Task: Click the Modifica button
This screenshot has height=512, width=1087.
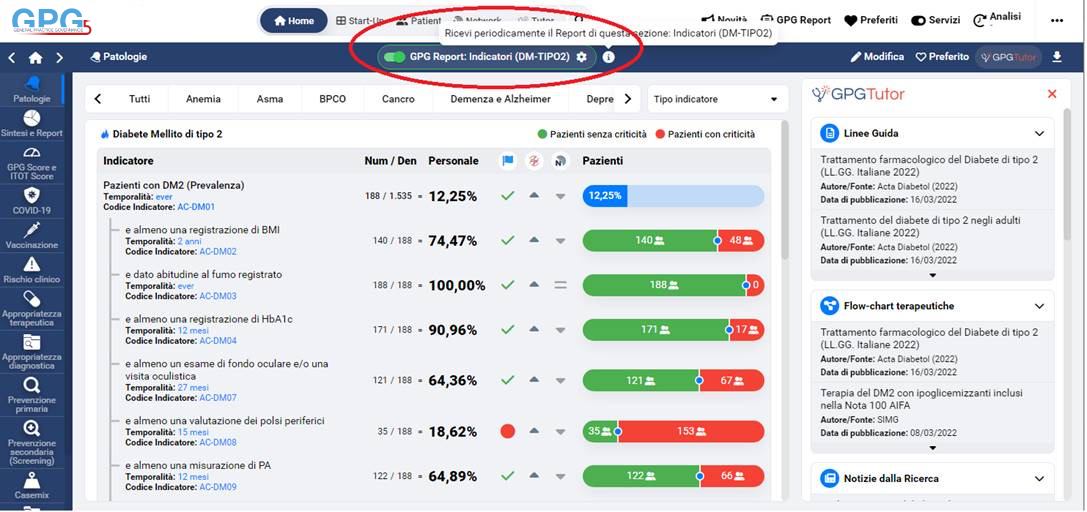Action: 877,57
